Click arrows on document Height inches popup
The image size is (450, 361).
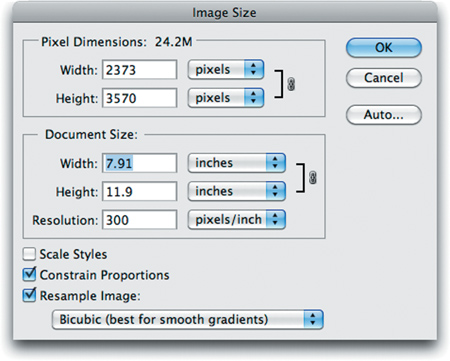pos(276,191)
